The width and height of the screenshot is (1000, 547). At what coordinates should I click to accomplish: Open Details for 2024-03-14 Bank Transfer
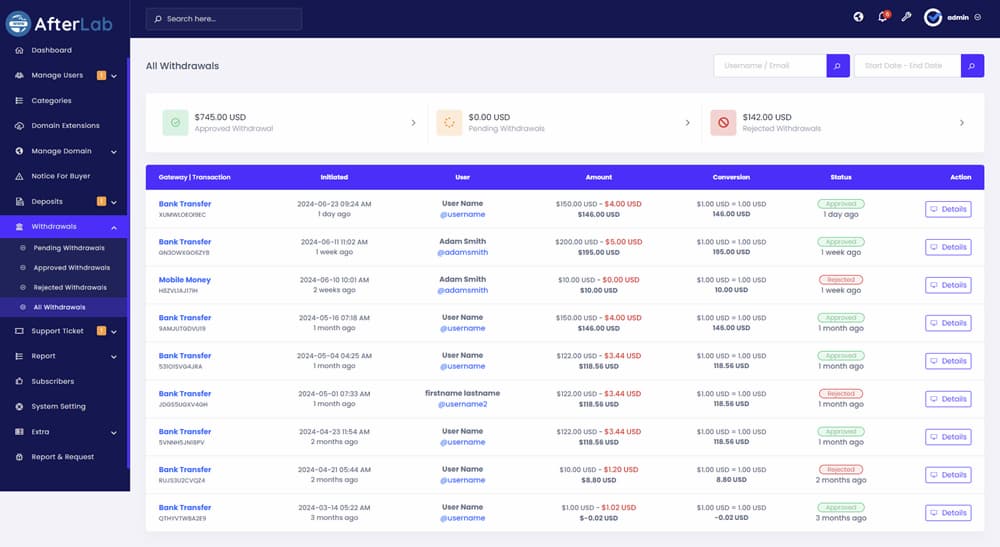click(948, 513)
